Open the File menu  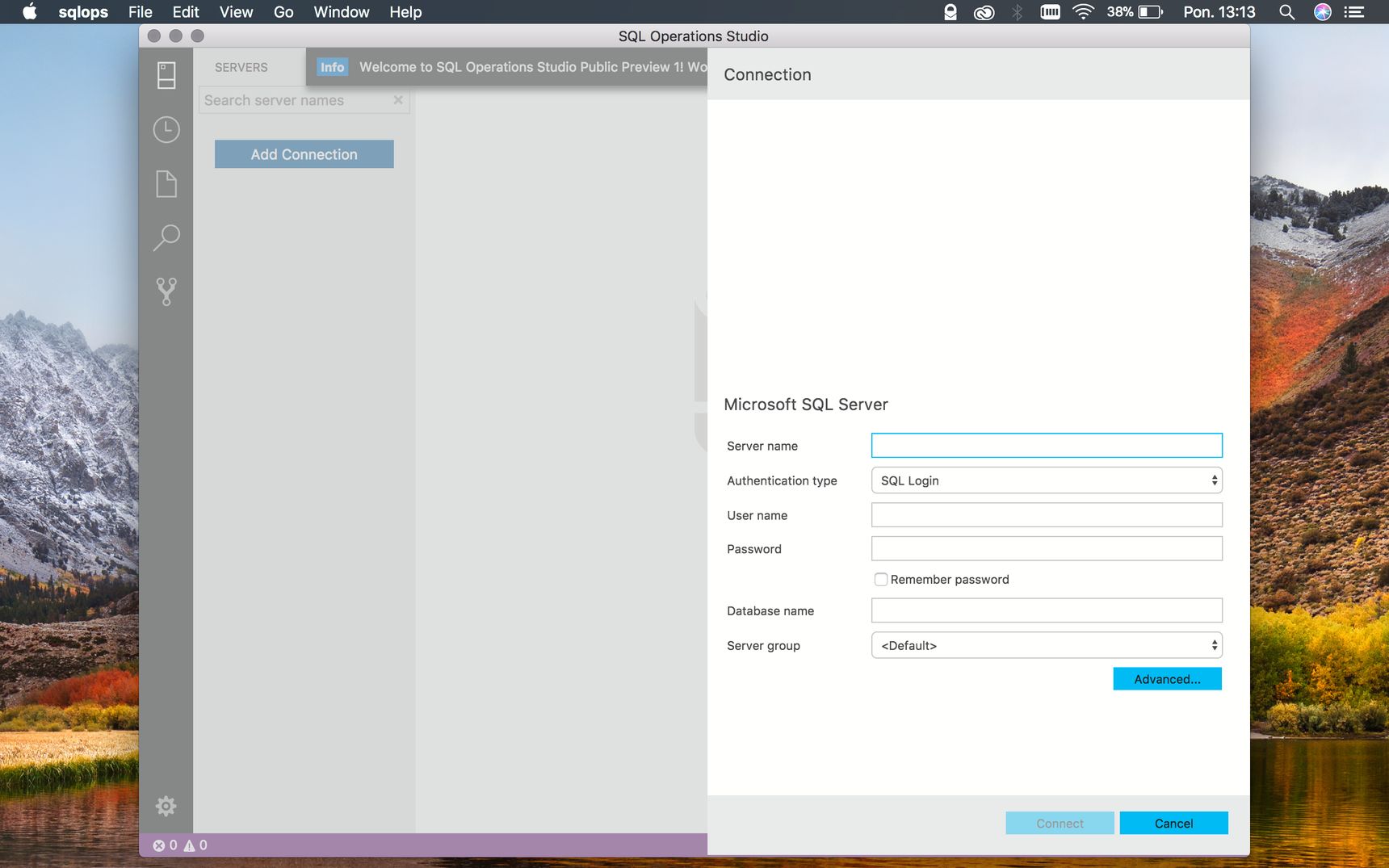point(140,12)
